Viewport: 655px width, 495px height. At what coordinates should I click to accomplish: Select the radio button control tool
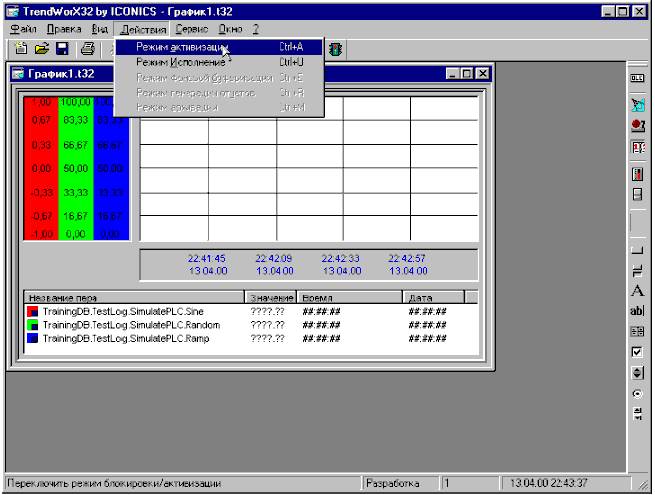coord(637,393)
